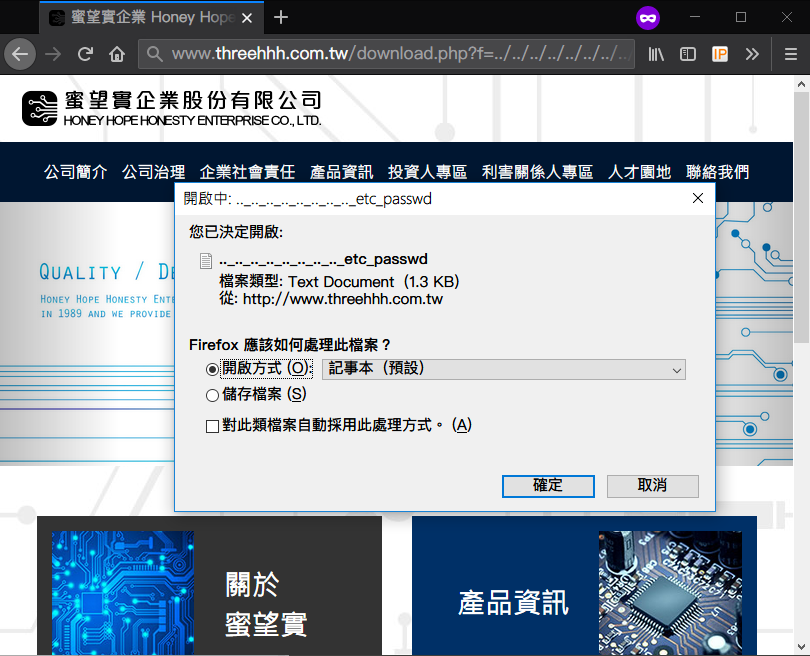Select the 開啟方式 (O) radio option
Viewport: 810px width, 656px height.
212,369
